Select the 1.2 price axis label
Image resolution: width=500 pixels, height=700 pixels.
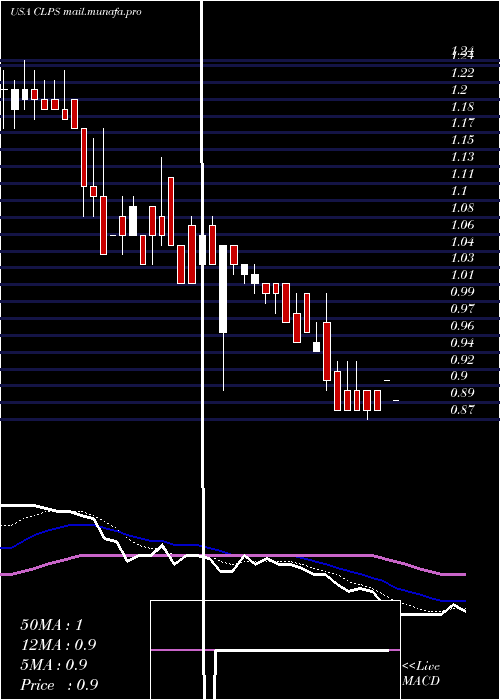click(459, 90)
